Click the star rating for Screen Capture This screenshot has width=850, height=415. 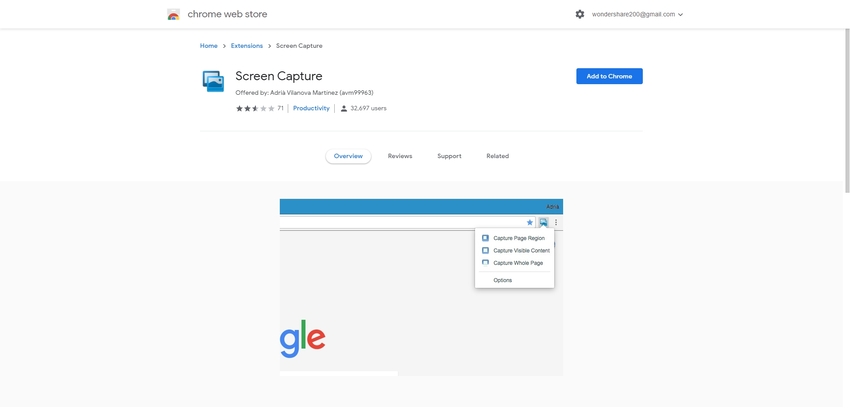255,108
